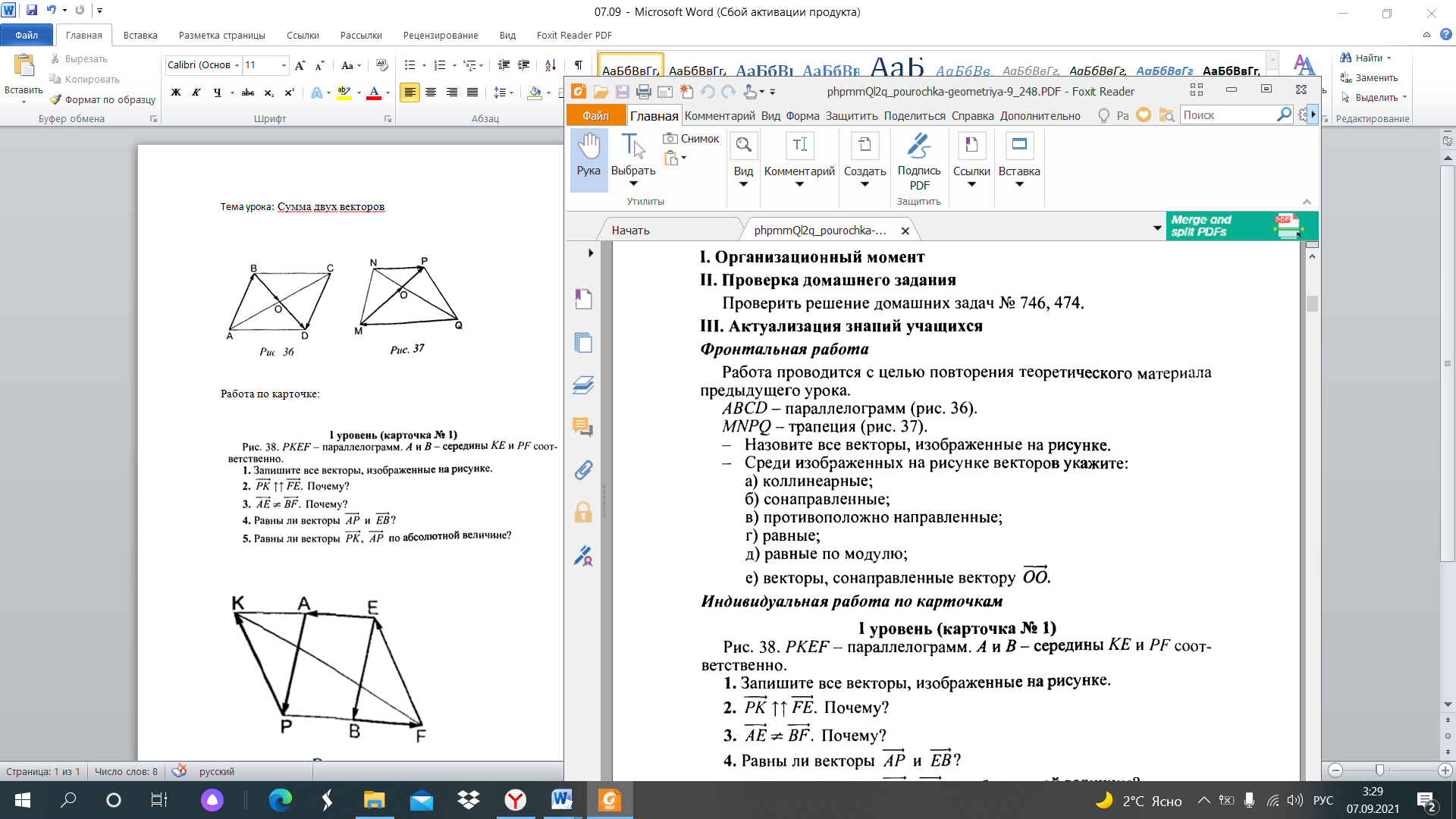Click Word language indicator русский
This screenshot has height=819, width=1456.
(217, 771)
